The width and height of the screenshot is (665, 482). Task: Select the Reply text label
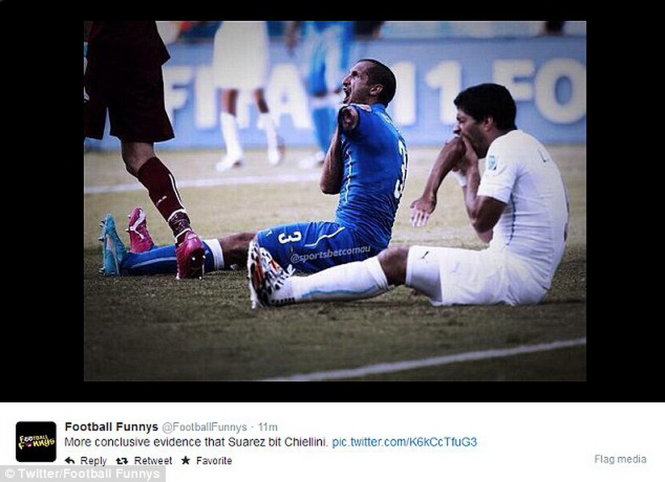pyautogui.click(x=93, y=460)
